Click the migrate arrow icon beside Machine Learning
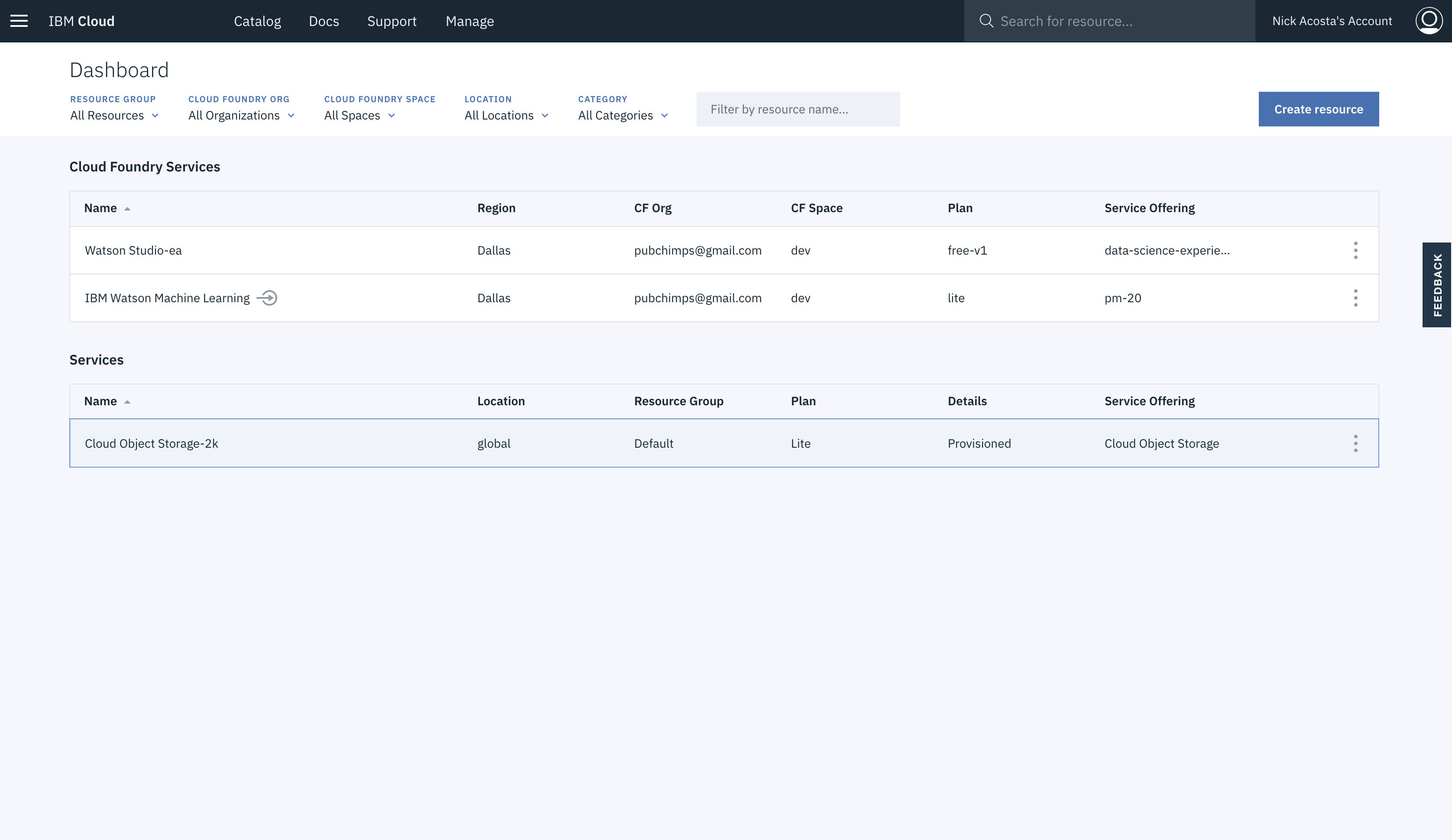This screenshot has height=840, width=1452. [x=267, y=298]
